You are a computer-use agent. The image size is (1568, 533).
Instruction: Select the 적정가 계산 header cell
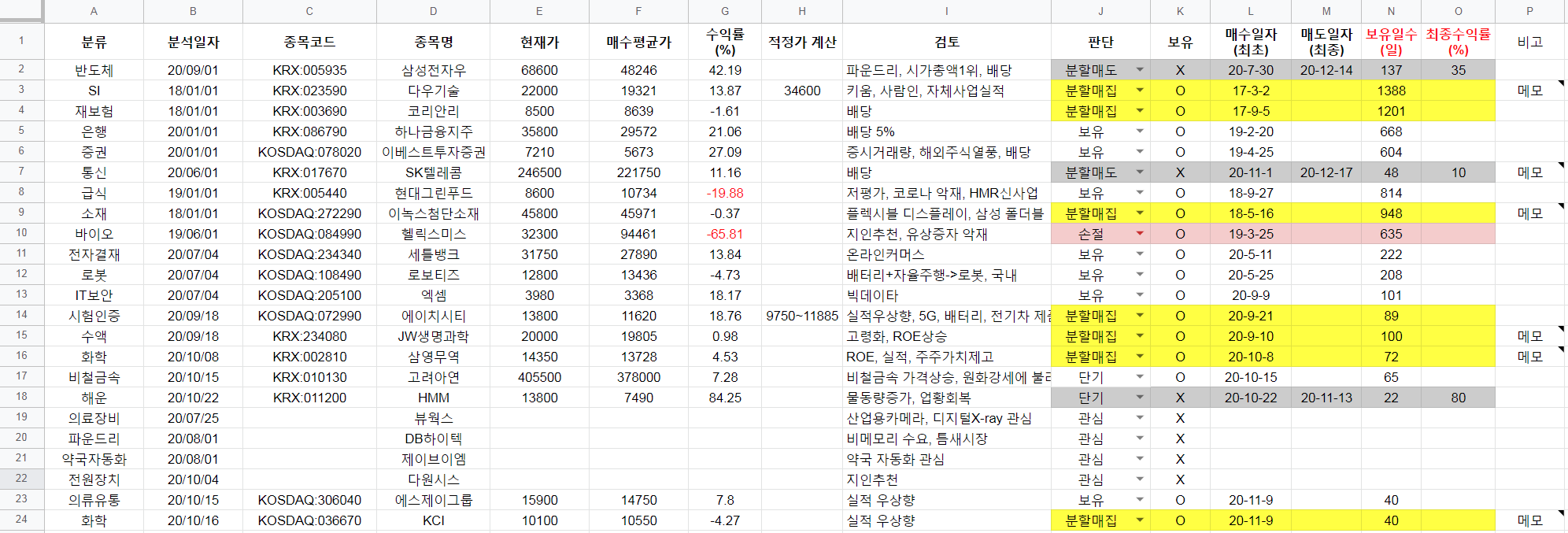pyautogui.click(x=802, y=42)
